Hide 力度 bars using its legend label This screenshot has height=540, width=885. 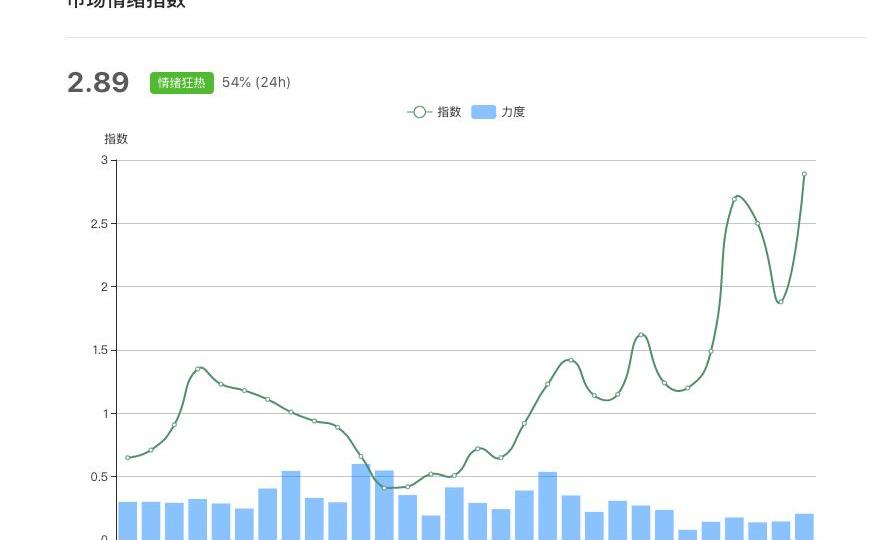tap(513, 112)
